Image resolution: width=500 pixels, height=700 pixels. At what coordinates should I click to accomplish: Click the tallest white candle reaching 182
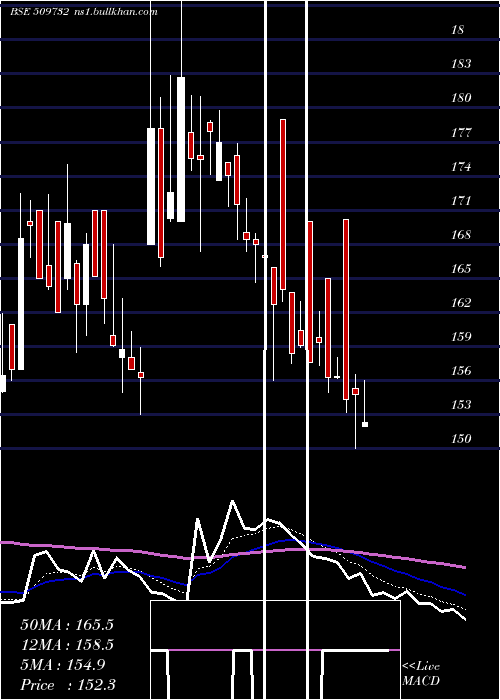[x=181, y=149]
